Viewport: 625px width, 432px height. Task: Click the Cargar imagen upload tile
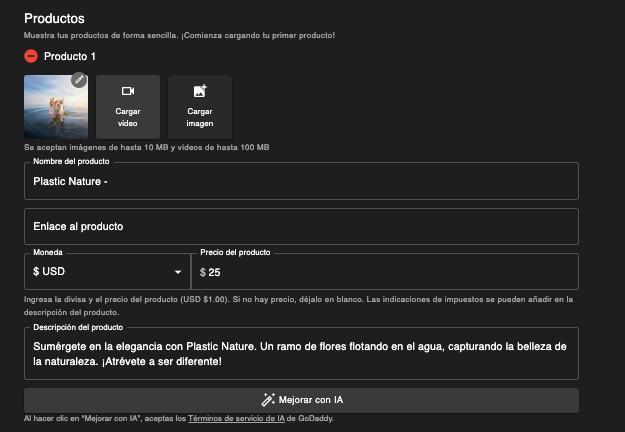[x=200, y=107]
